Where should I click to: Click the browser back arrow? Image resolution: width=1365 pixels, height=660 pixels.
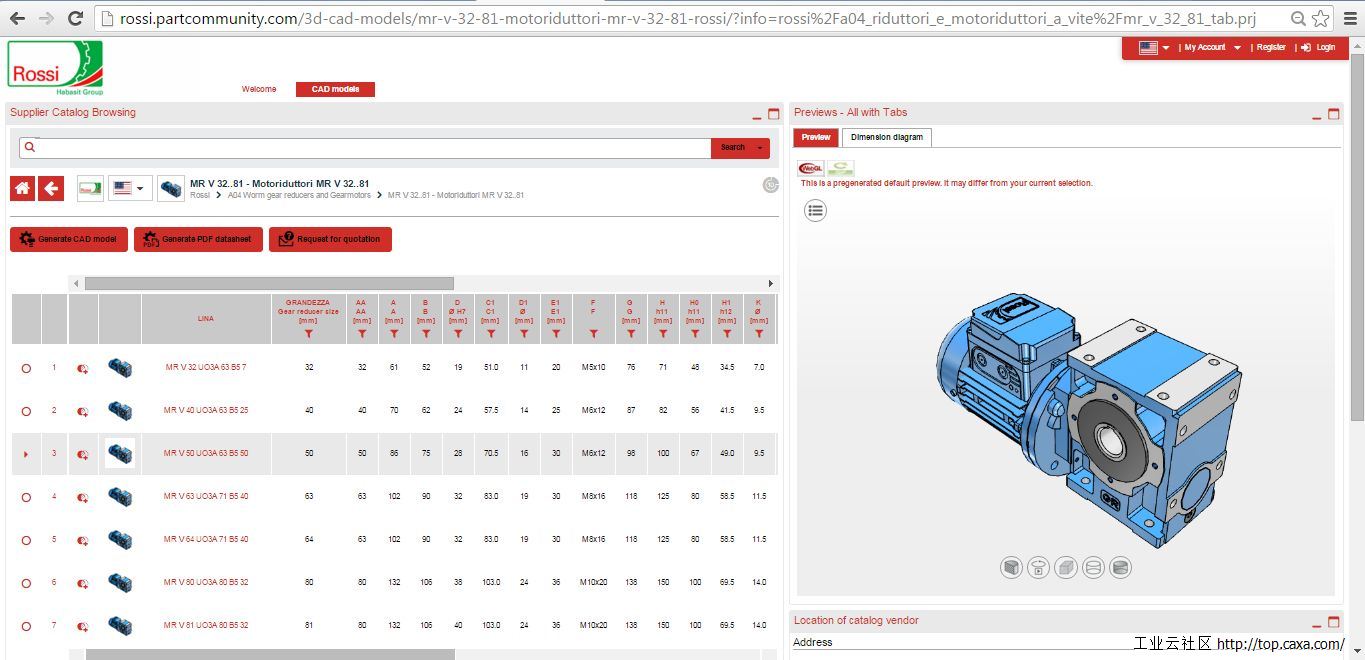(18, 18)
